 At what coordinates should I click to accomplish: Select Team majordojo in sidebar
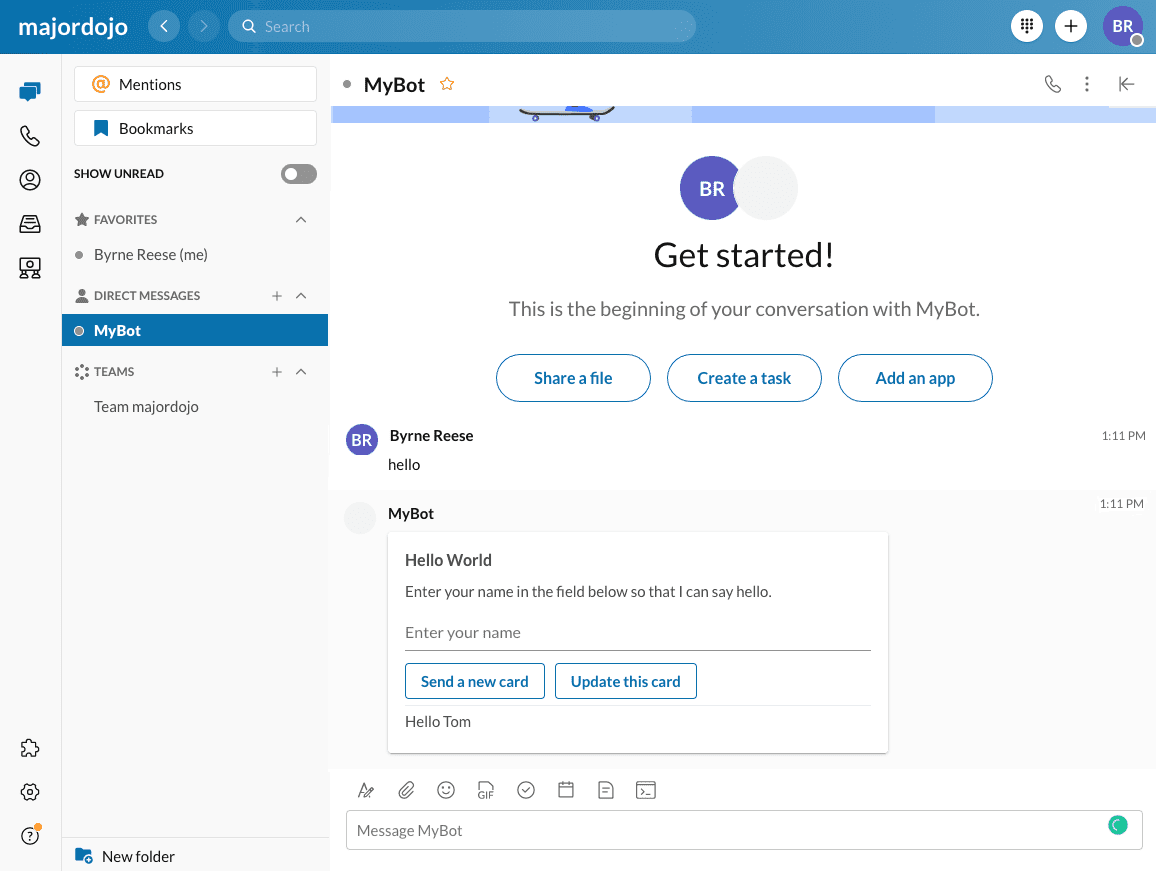pyautogui.click(x=146, y=407)
